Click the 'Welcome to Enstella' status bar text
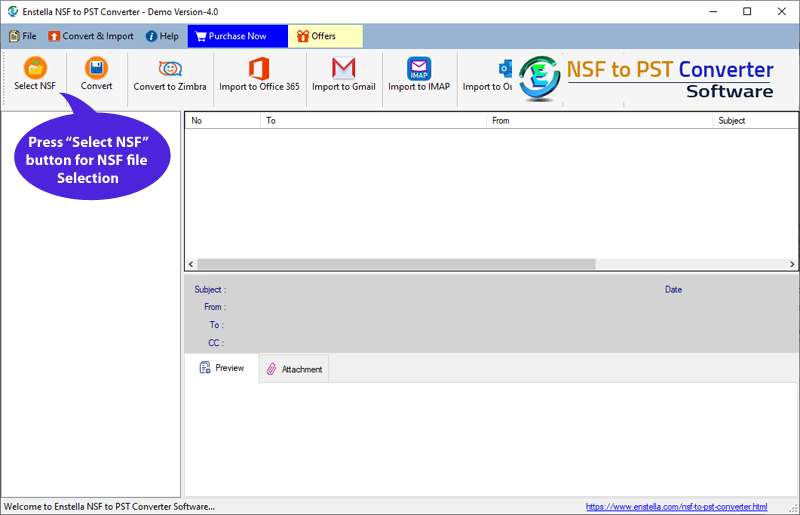800x515 pixels. point(109,506)
